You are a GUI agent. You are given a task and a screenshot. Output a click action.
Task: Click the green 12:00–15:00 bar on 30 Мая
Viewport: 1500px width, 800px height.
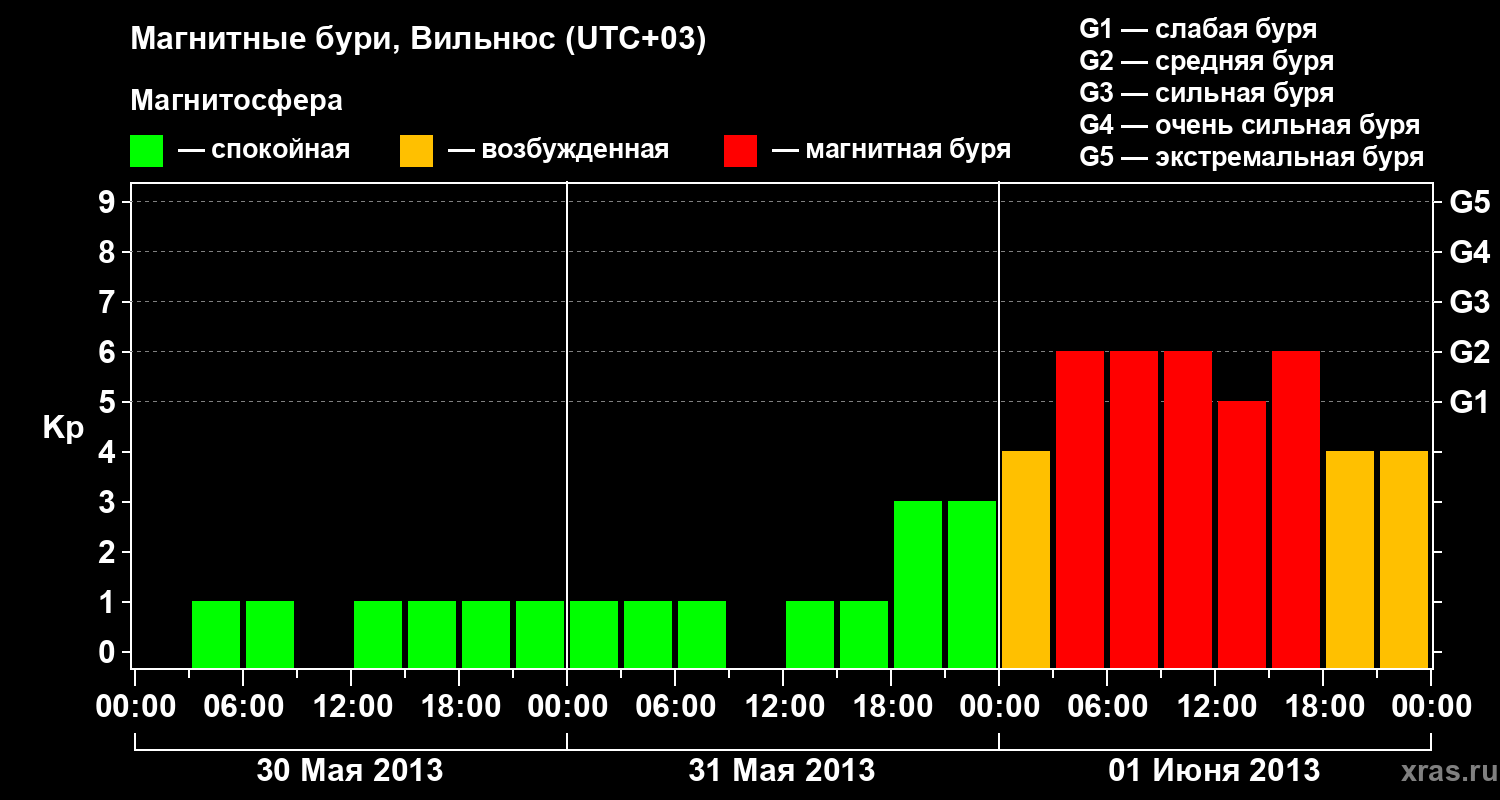click(378, 635)
